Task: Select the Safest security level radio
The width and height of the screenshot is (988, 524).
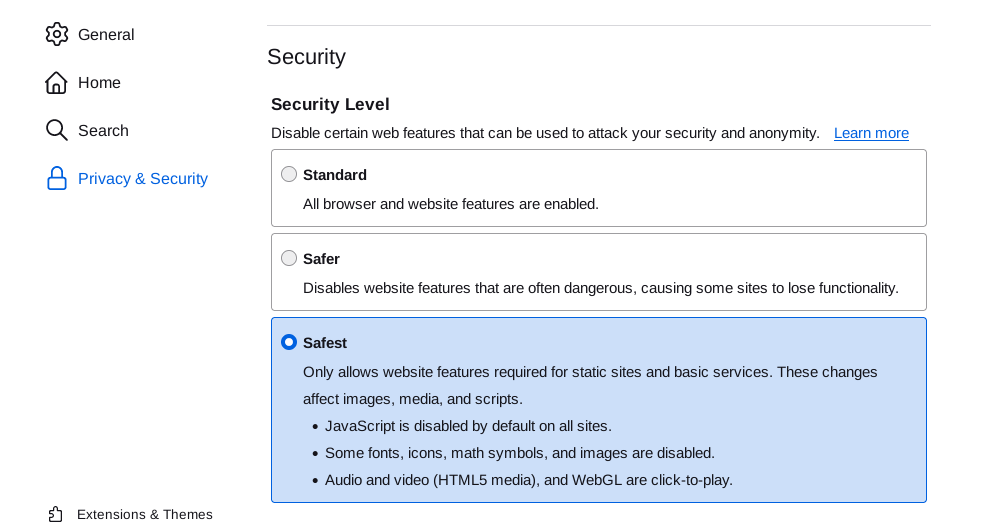Action: [x=289, y=342]
